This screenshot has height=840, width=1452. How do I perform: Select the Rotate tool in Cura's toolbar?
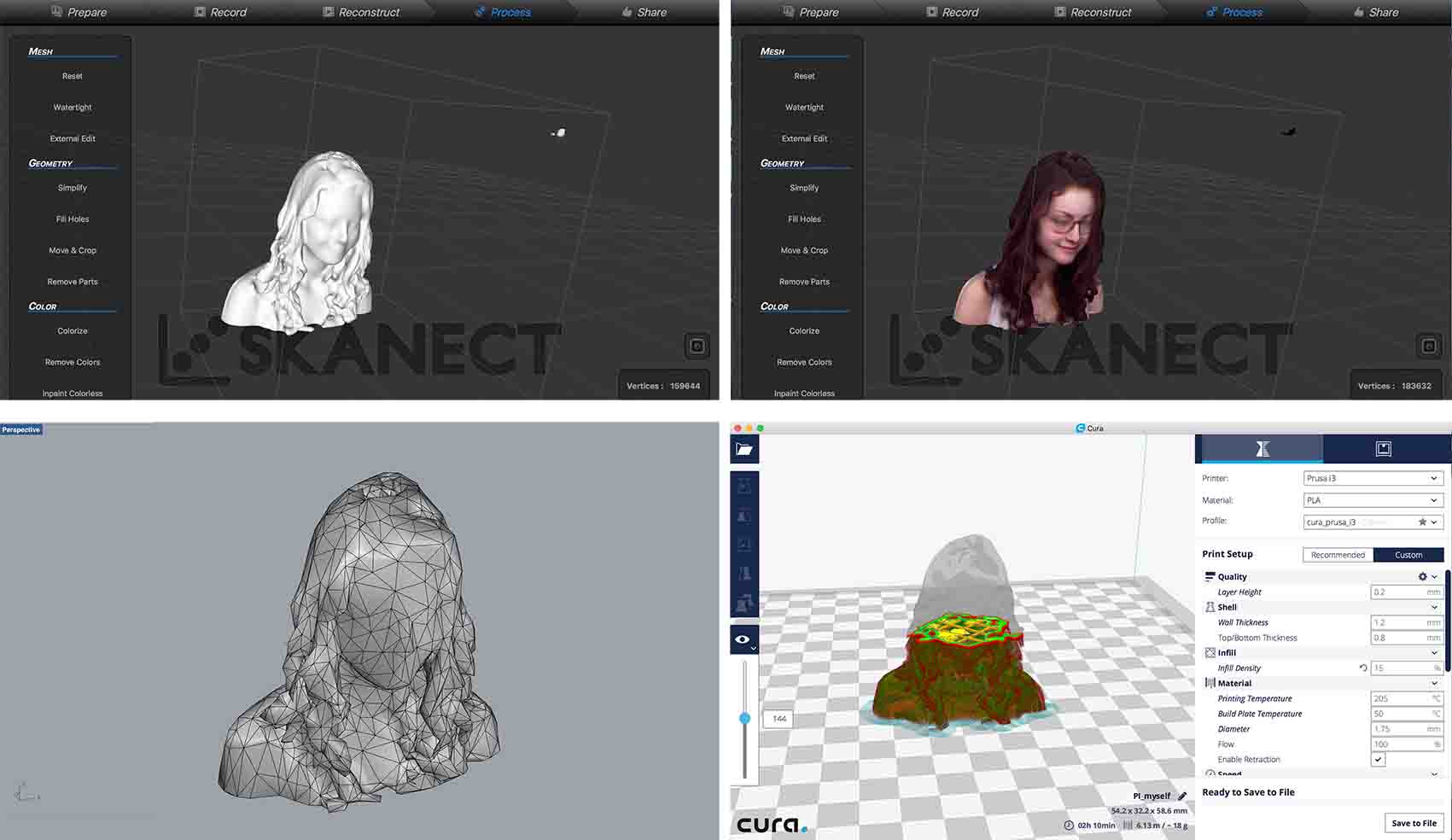[744, 545]
